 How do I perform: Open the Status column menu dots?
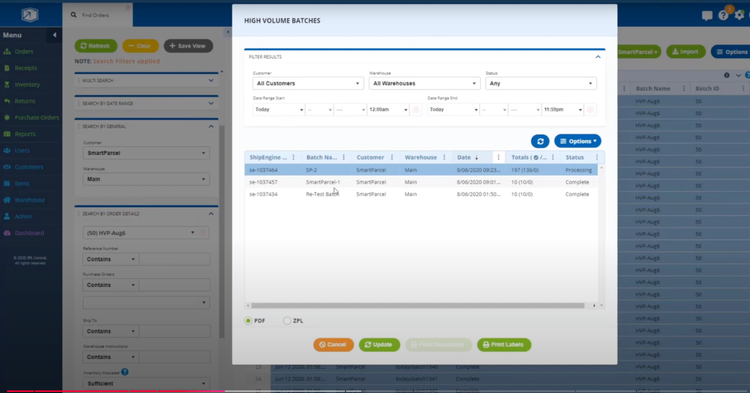[596, 157]
